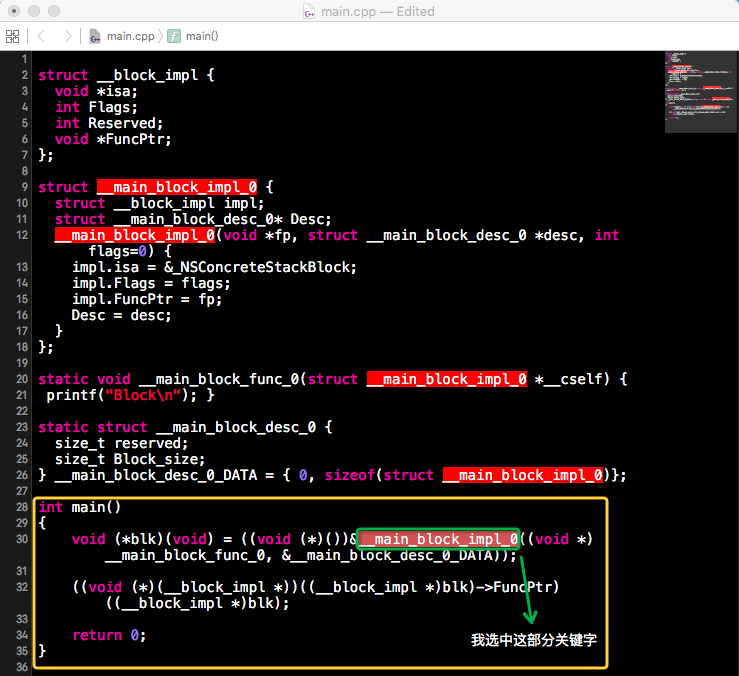The image size is (739, 676).
Task: Click line number 30 in gutter
Action: (22, 539)
